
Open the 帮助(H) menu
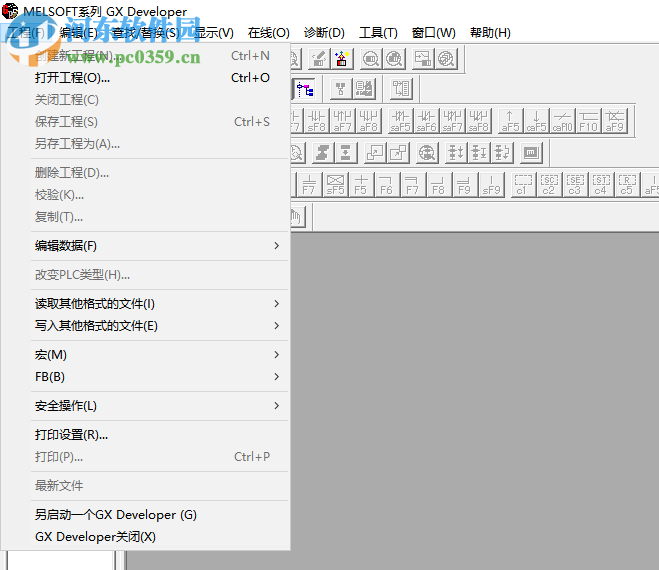[x=490, y=33]
